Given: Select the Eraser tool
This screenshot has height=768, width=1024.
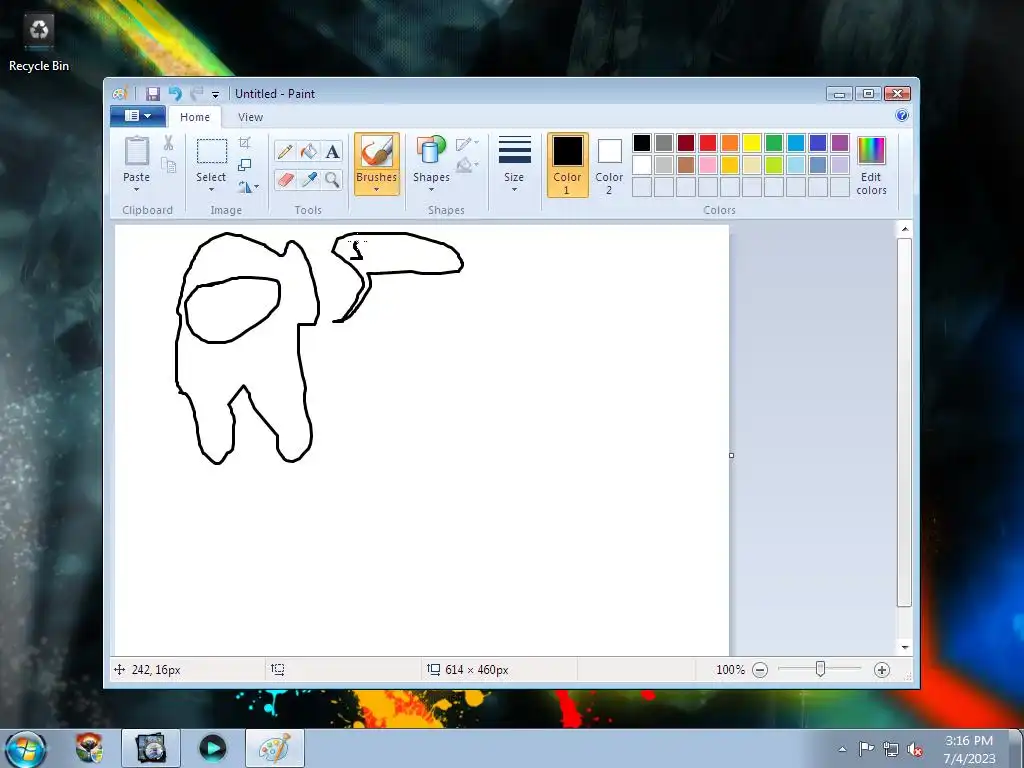Looking at the screenshot, I should (x=284, y=180).
